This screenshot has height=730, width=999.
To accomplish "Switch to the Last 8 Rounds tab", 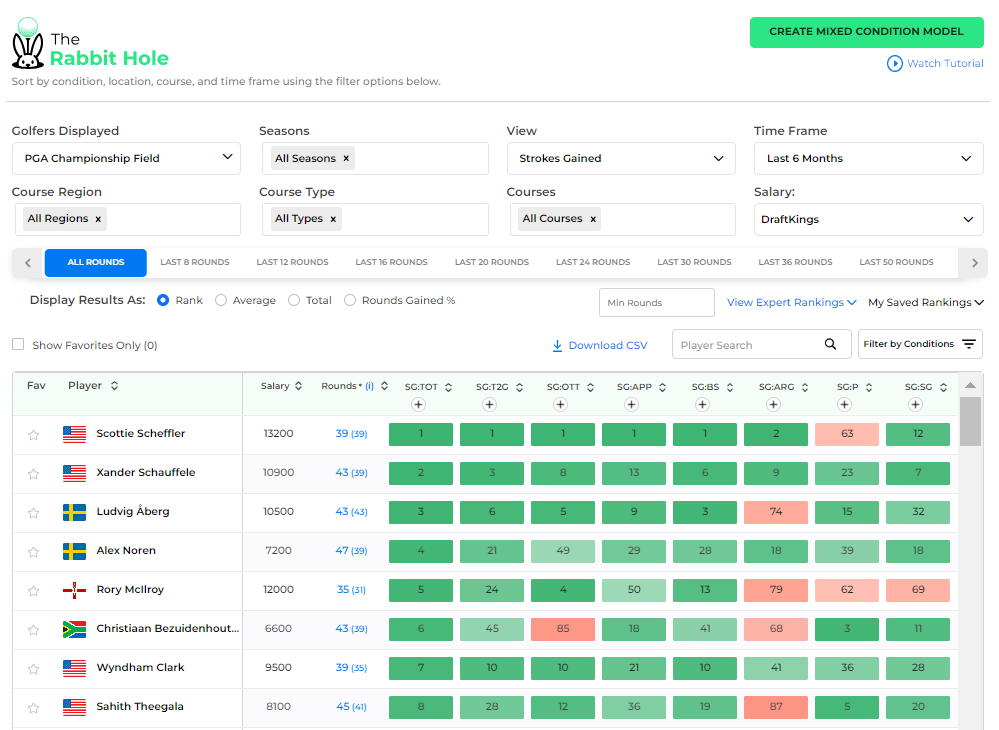I will 195,262.
